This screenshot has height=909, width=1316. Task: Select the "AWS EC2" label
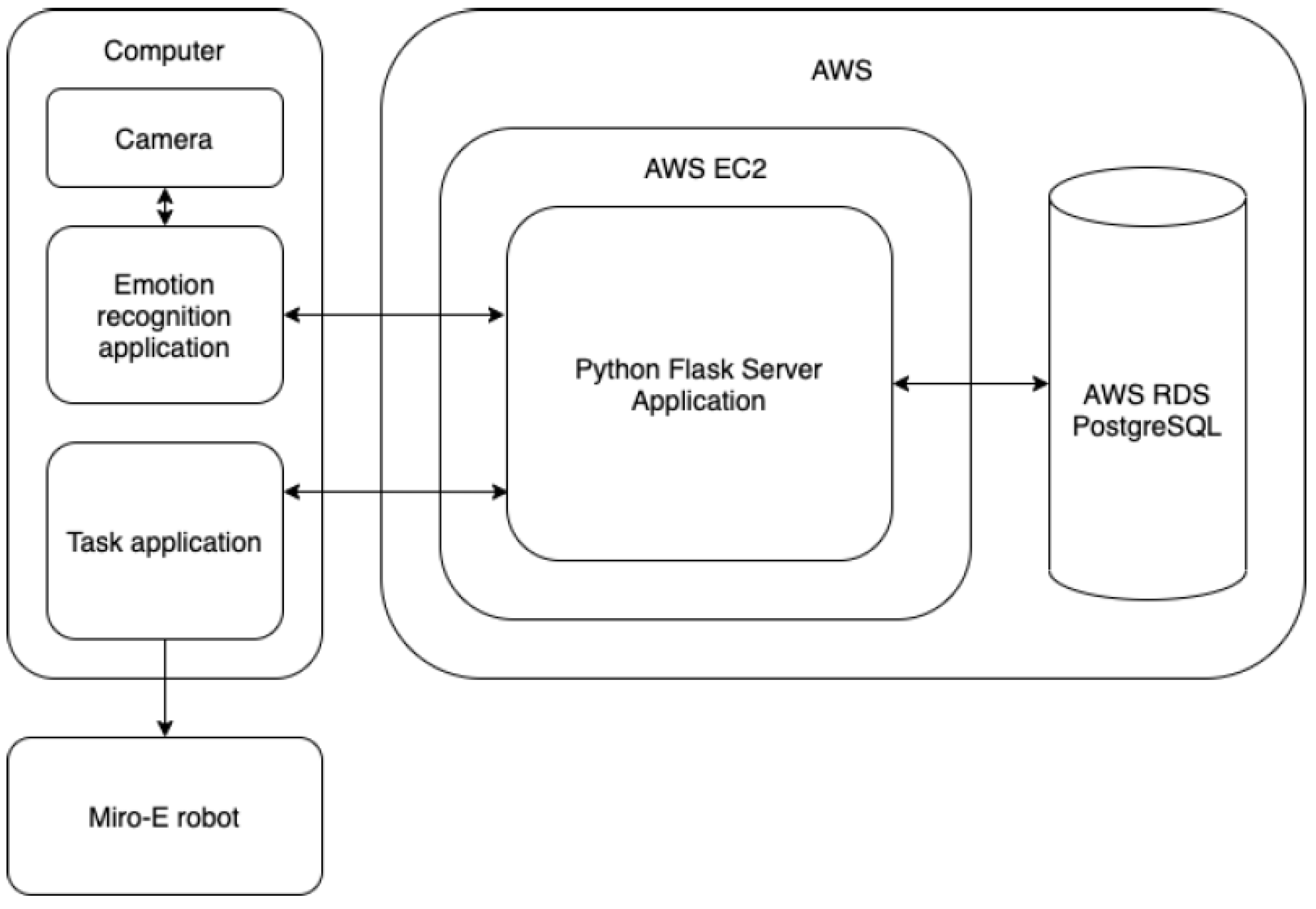[705, 169]
